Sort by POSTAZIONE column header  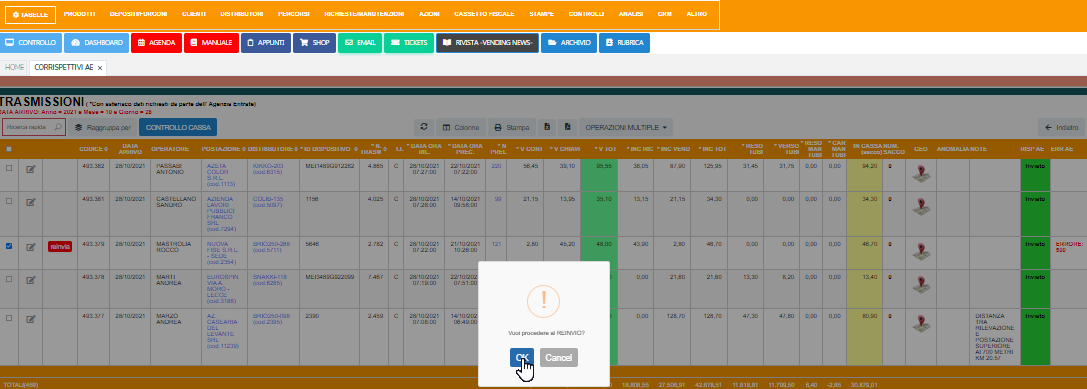[223, 149]
